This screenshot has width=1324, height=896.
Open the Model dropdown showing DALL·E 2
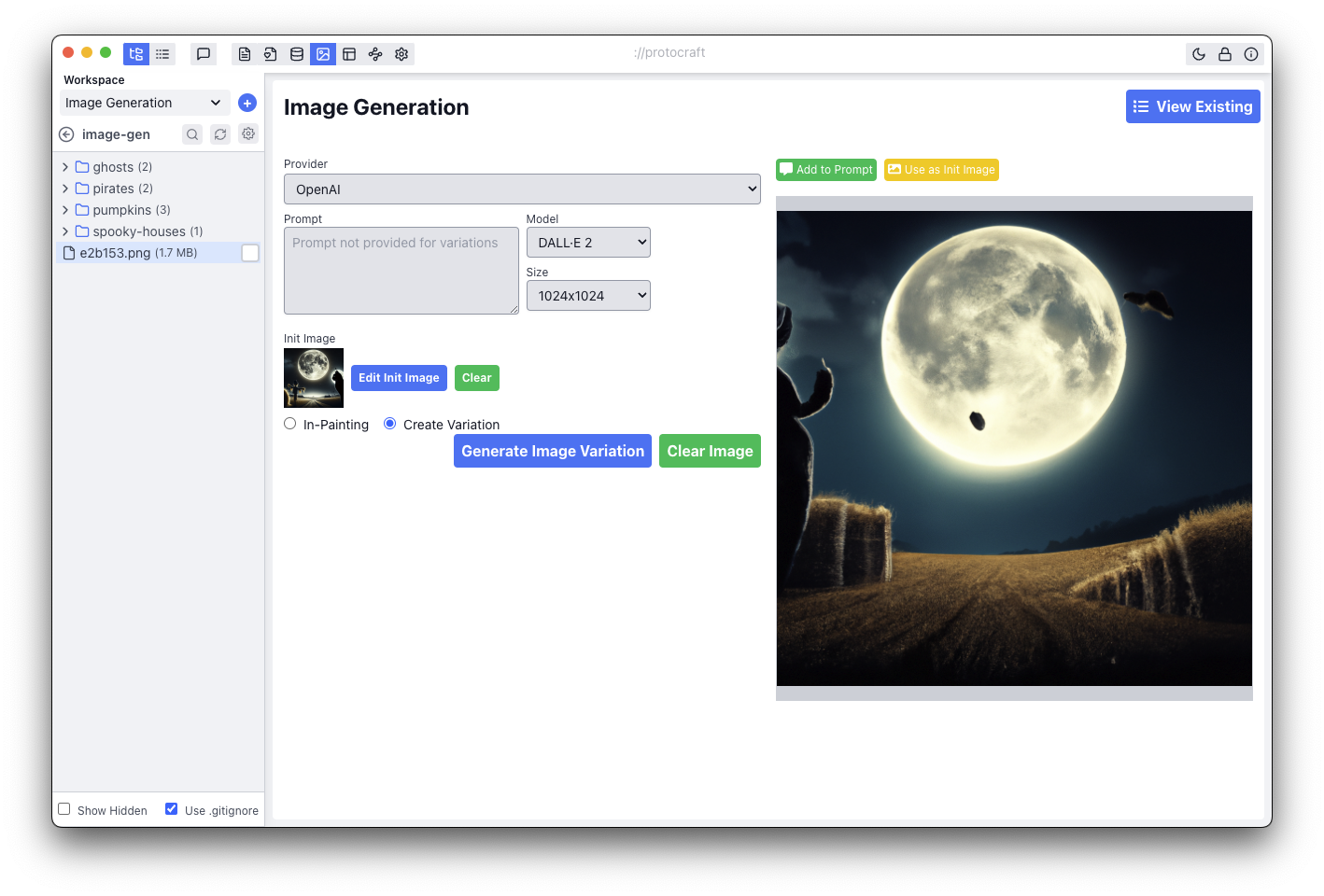tap(588, 243)
